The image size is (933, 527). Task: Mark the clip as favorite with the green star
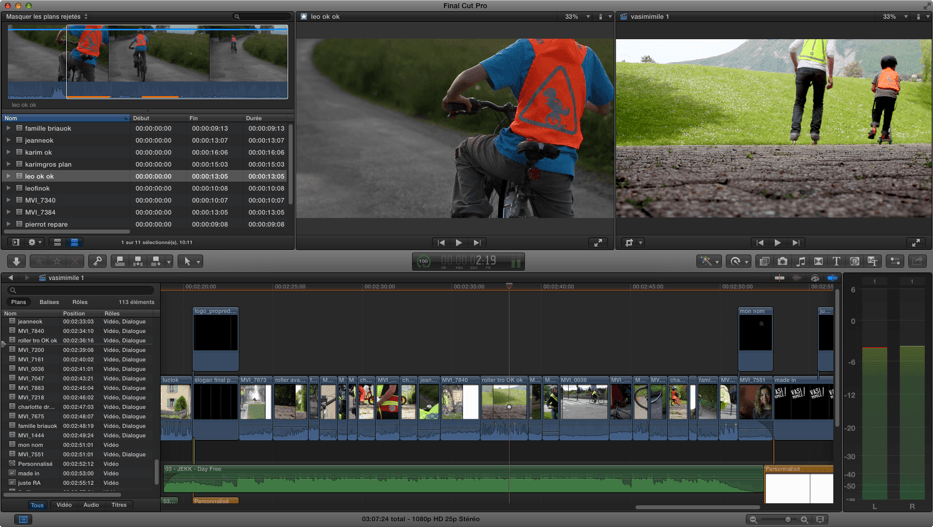(x=39, y=261)
